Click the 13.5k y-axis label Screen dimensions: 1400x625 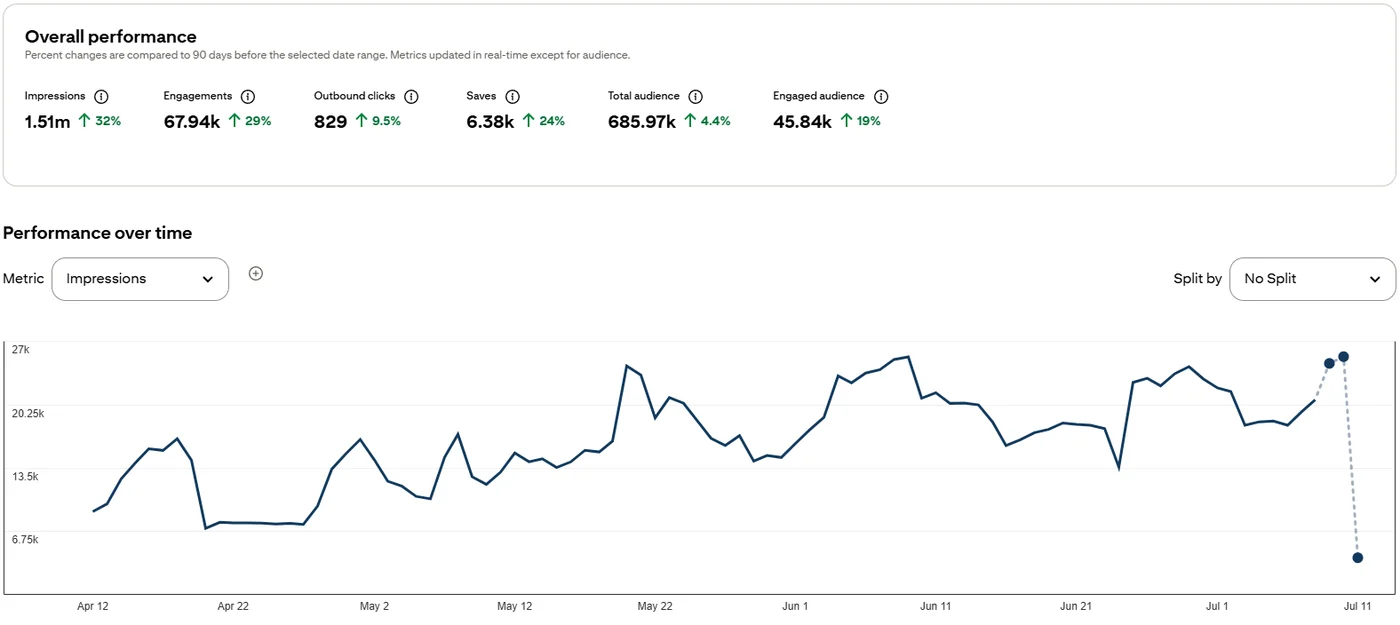point(25,476)
